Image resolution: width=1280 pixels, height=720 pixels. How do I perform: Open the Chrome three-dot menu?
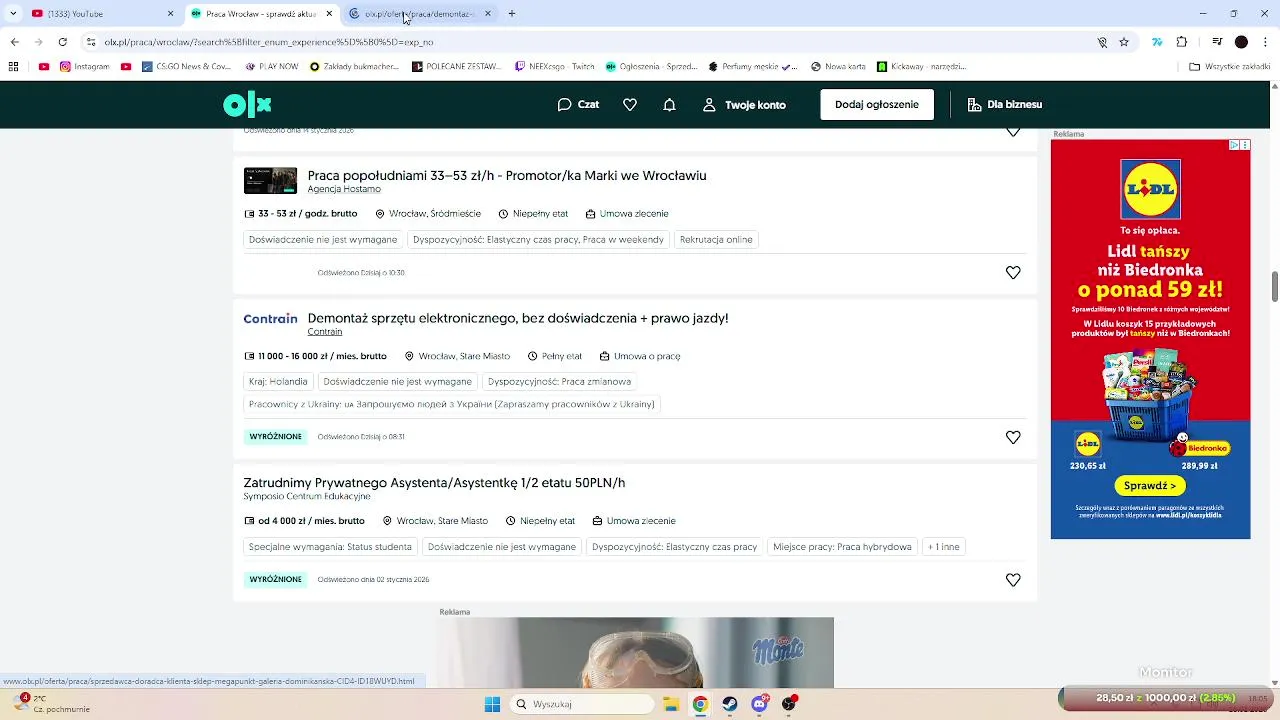1266,42
